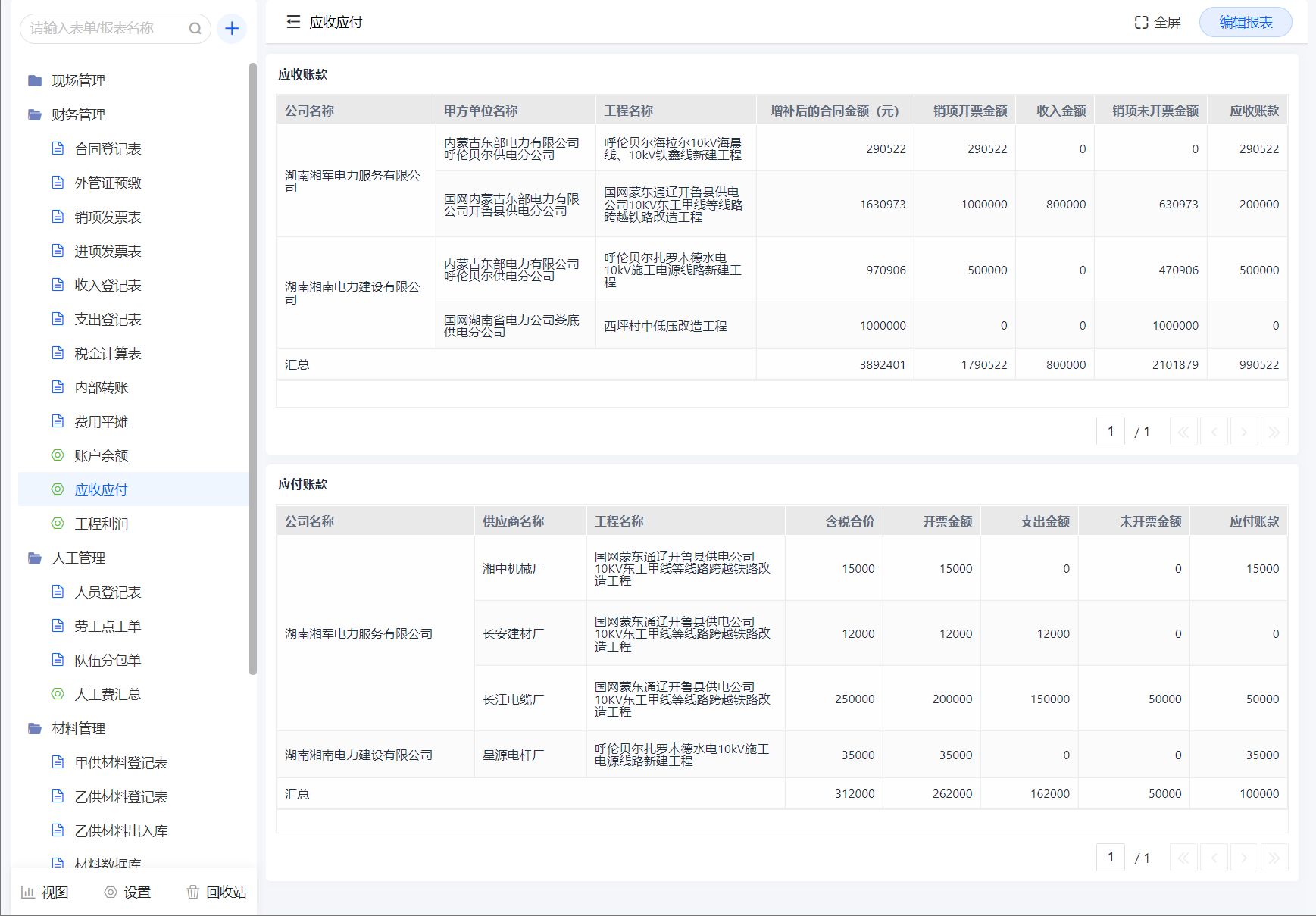
Task: Toggle sidebar with the hamburger menu icon
Action: click(293, 22)
